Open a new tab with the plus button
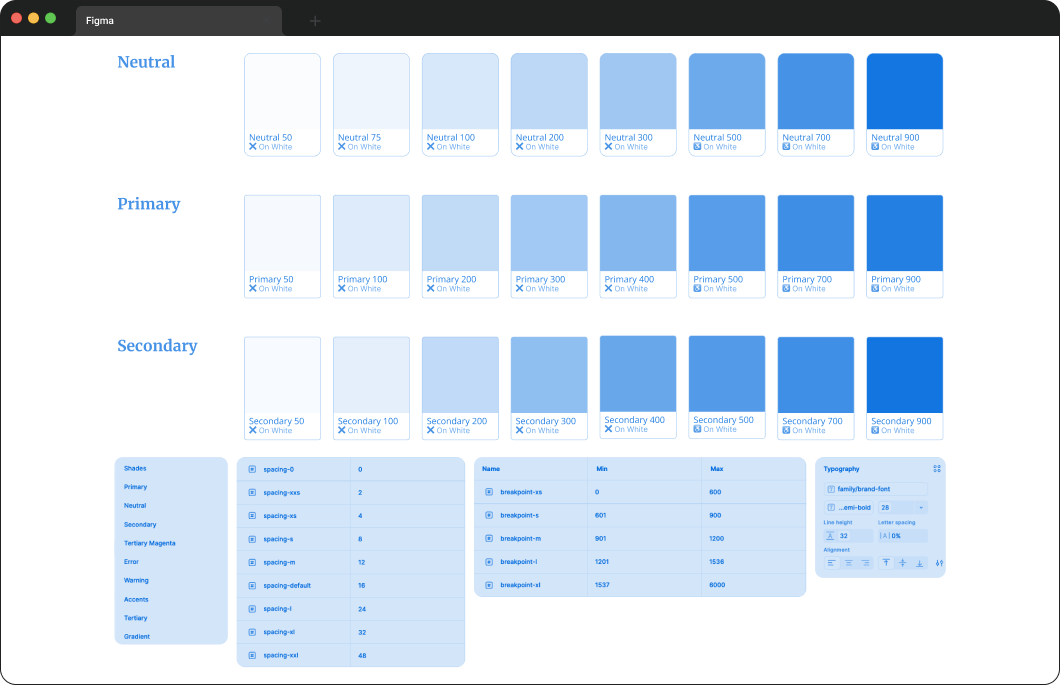This screenshot has height=685, width=1060. coord(315,20)
